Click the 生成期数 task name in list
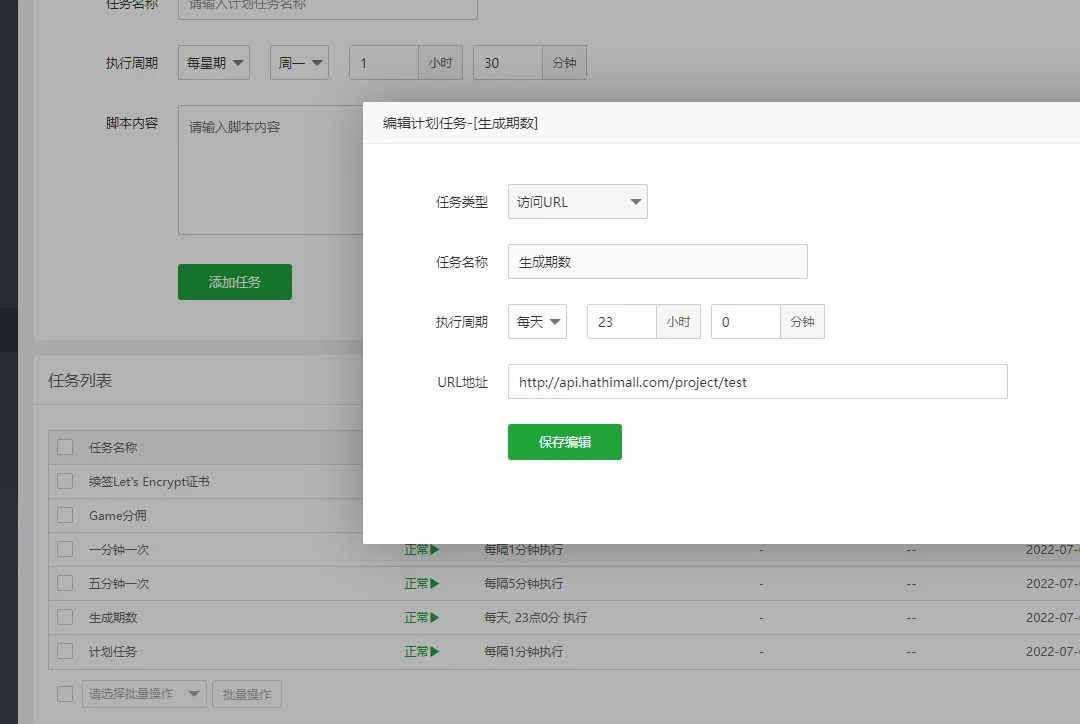 coord(113,617)
